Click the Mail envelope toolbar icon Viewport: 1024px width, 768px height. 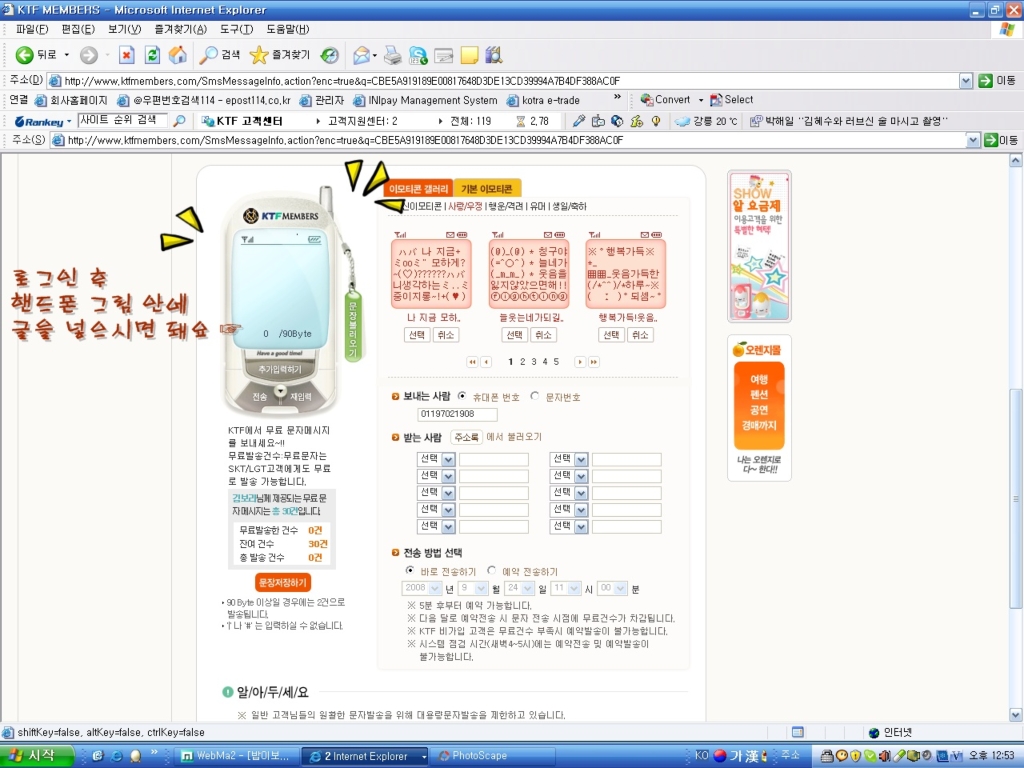coord(361,56)
